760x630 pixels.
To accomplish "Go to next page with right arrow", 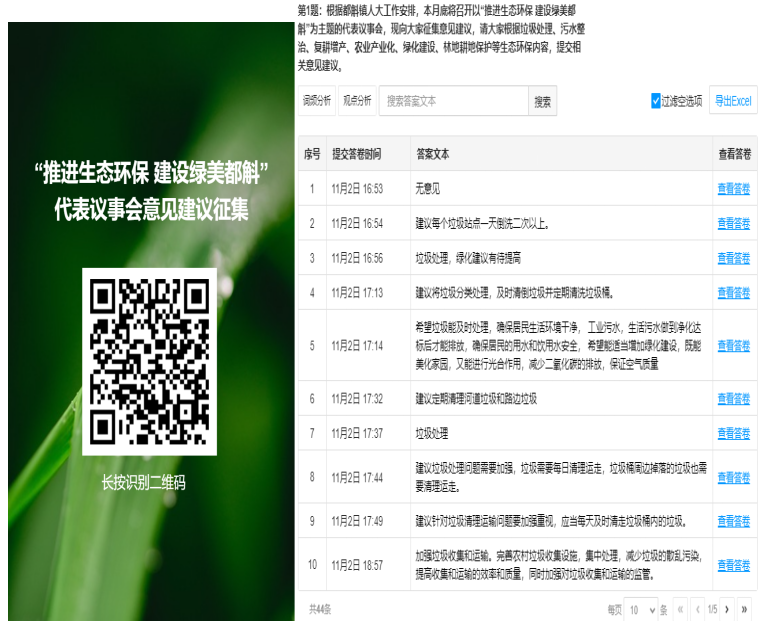I will point(727,610).
